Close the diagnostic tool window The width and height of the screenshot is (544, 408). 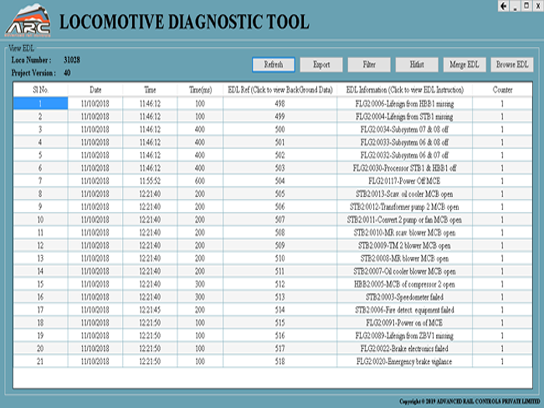(x=538, y=6)
